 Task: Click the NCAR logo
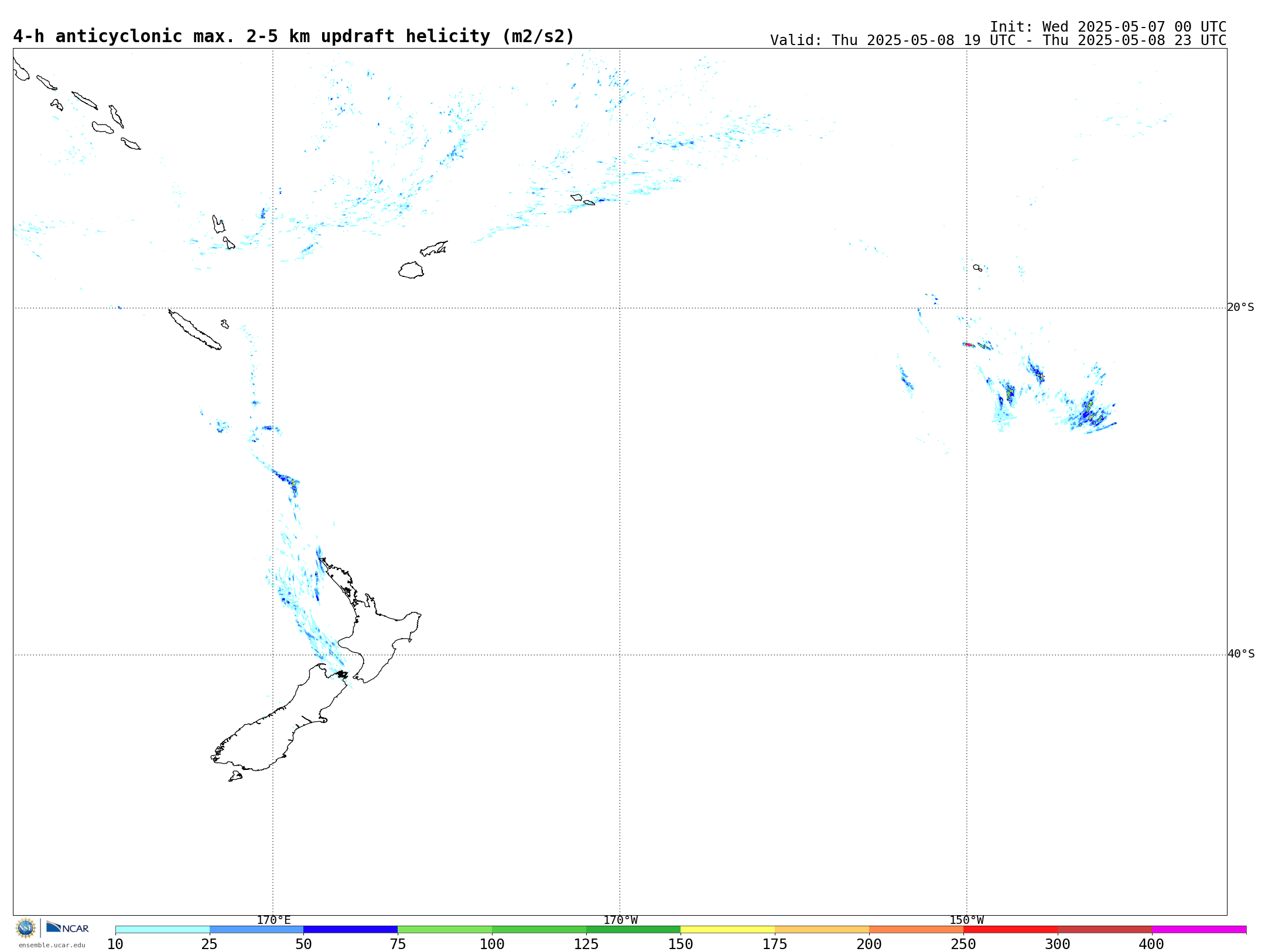point(67,927)
